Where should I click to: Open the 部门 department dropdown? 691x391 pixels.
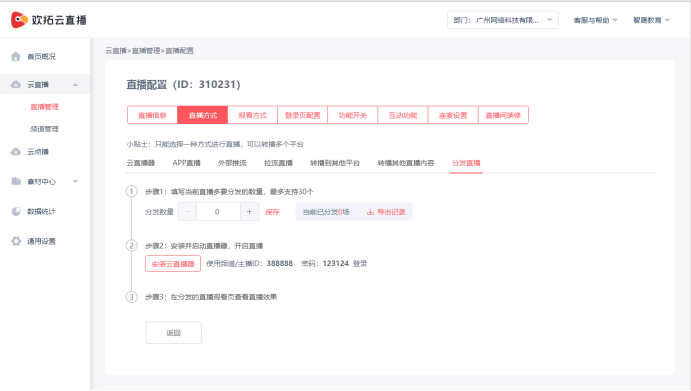pyautogui.click(x=502, y=20)
